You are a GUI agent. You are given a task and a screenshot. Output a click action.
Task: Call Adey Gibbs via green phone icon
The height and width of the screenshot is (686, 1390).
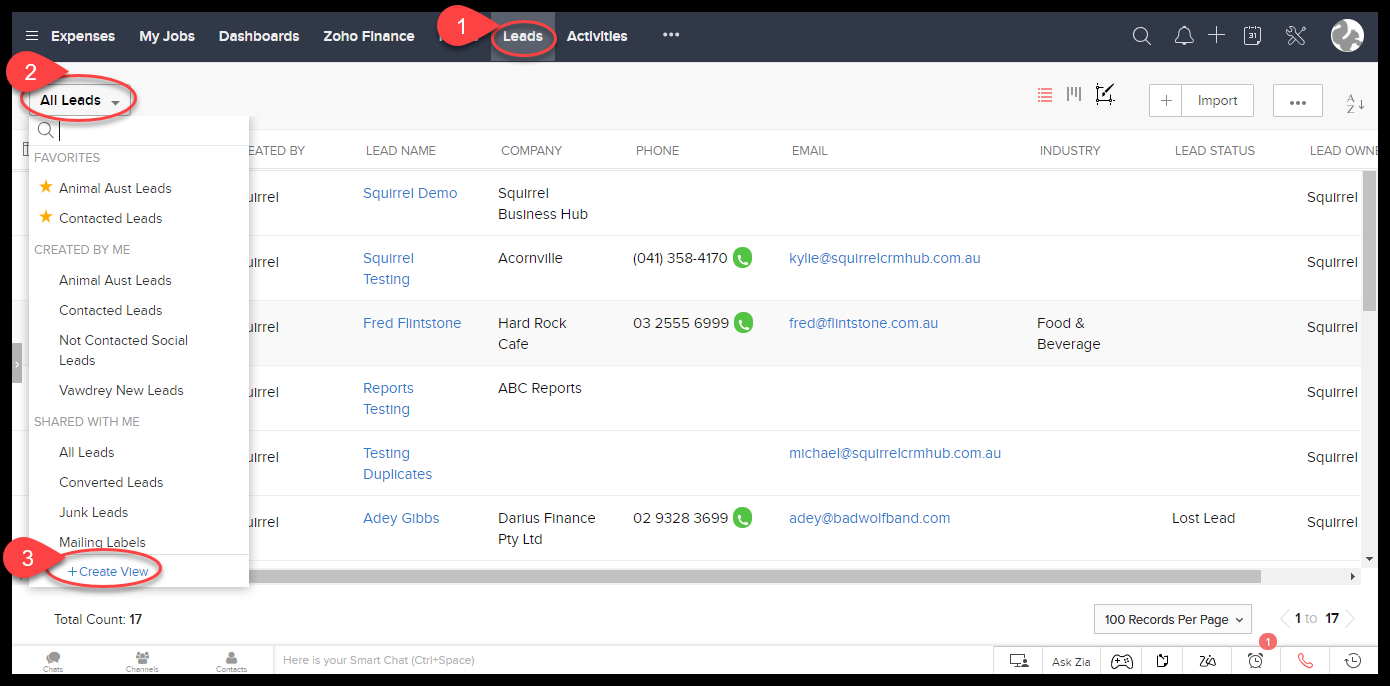point(742,518)
